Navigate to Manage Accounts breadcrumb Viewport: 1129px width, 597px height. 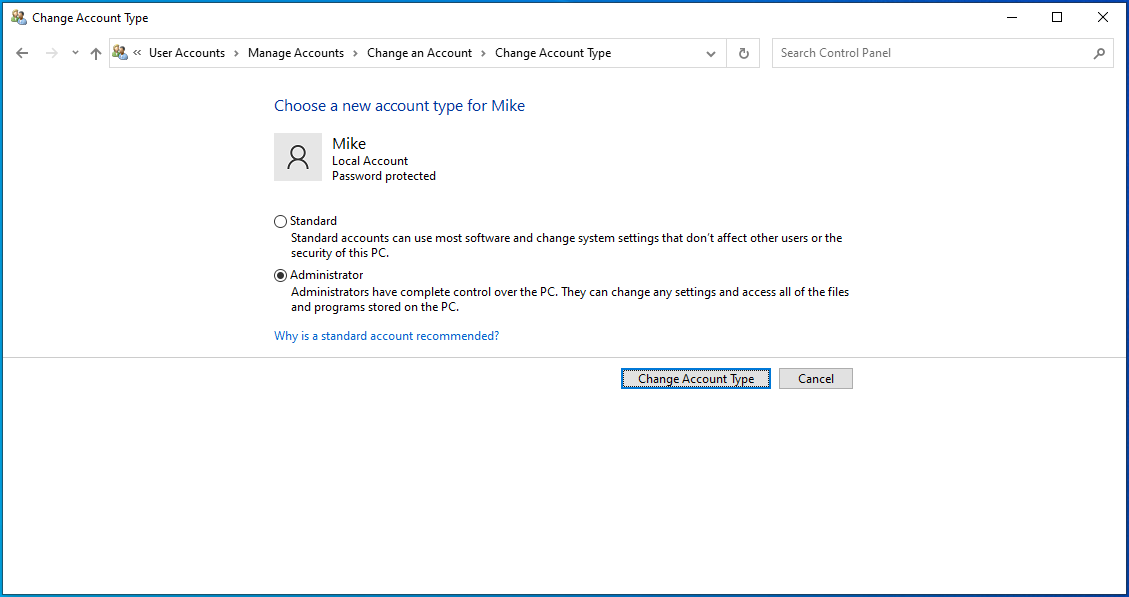coord(296,53)
